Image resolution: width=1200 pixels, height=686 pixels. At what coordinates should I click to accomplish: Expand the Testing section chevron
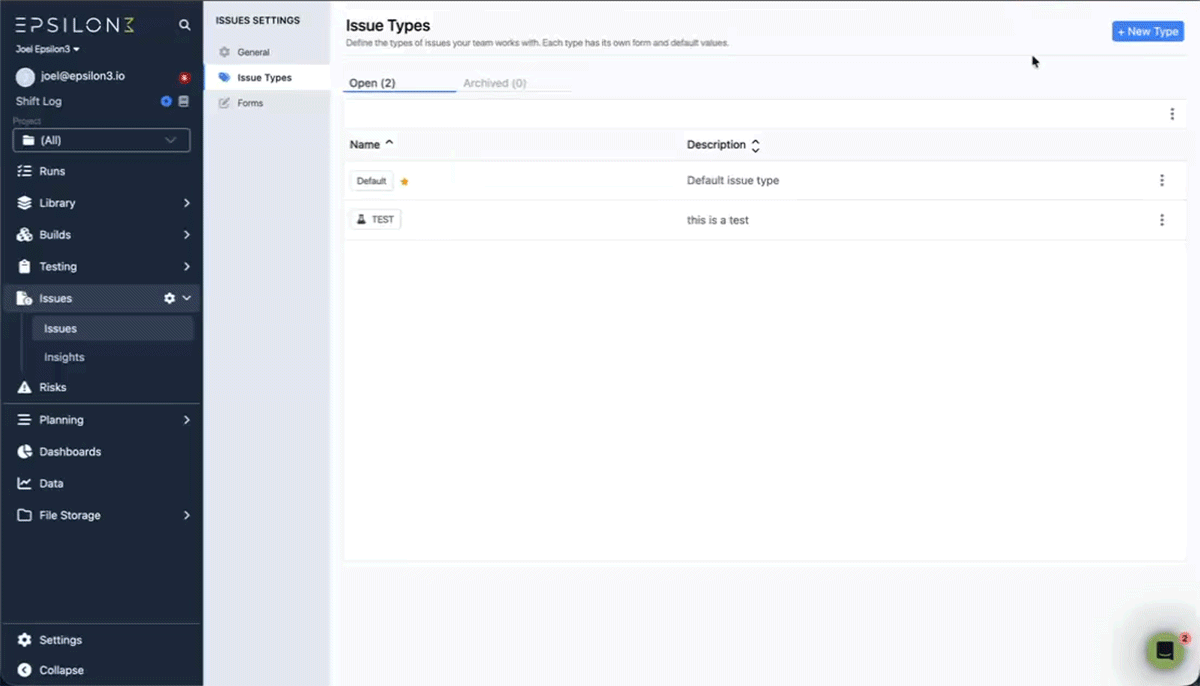pos(187,267)
